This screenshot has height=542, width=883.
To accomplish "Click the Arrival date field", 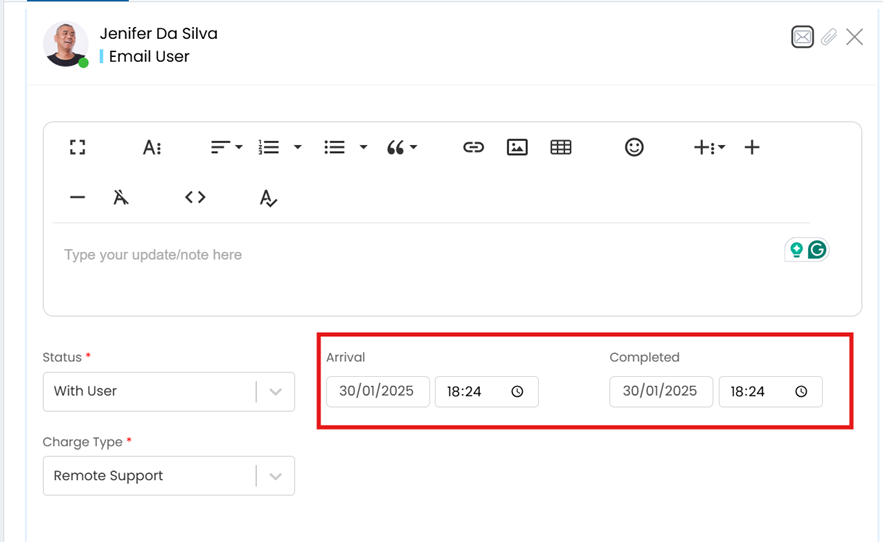I will tap(377, 391).
